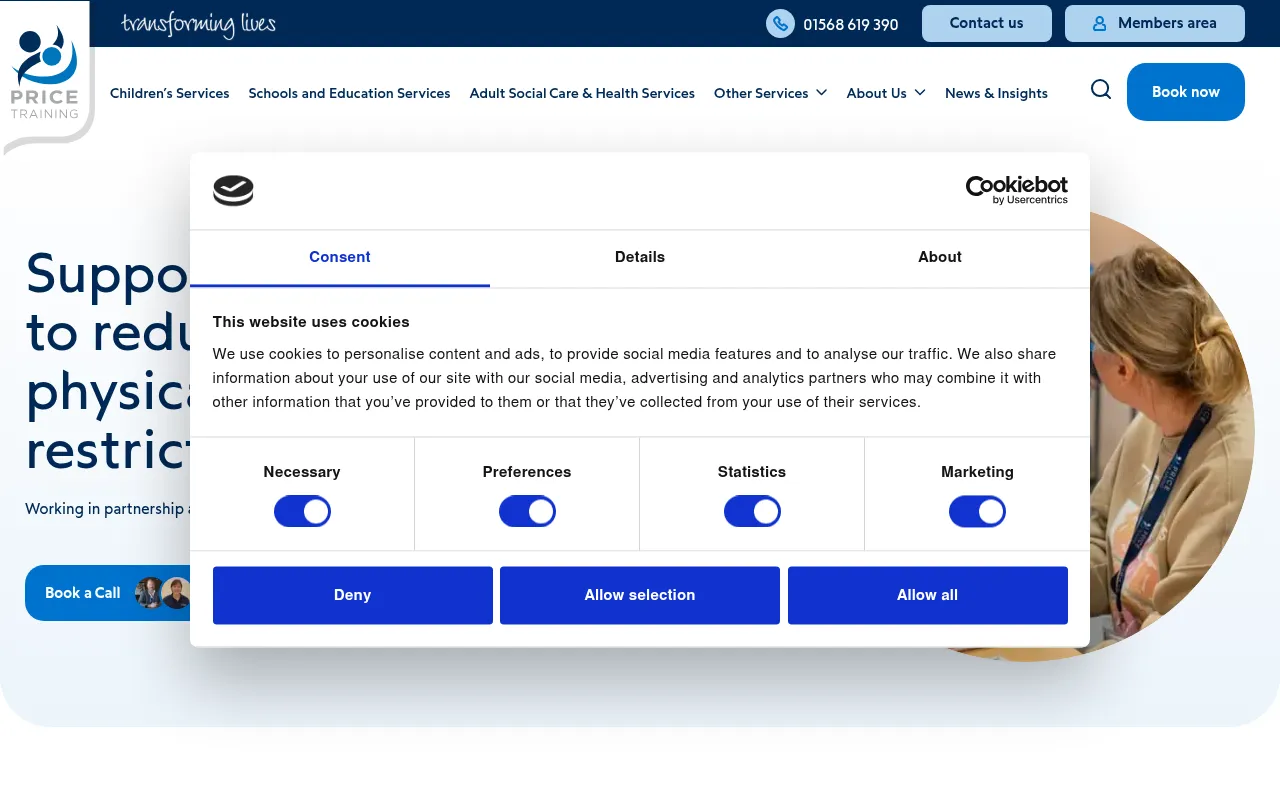Click the user icon in Members area
This screenshot has width=1280, height=800.
(1099, 23)
